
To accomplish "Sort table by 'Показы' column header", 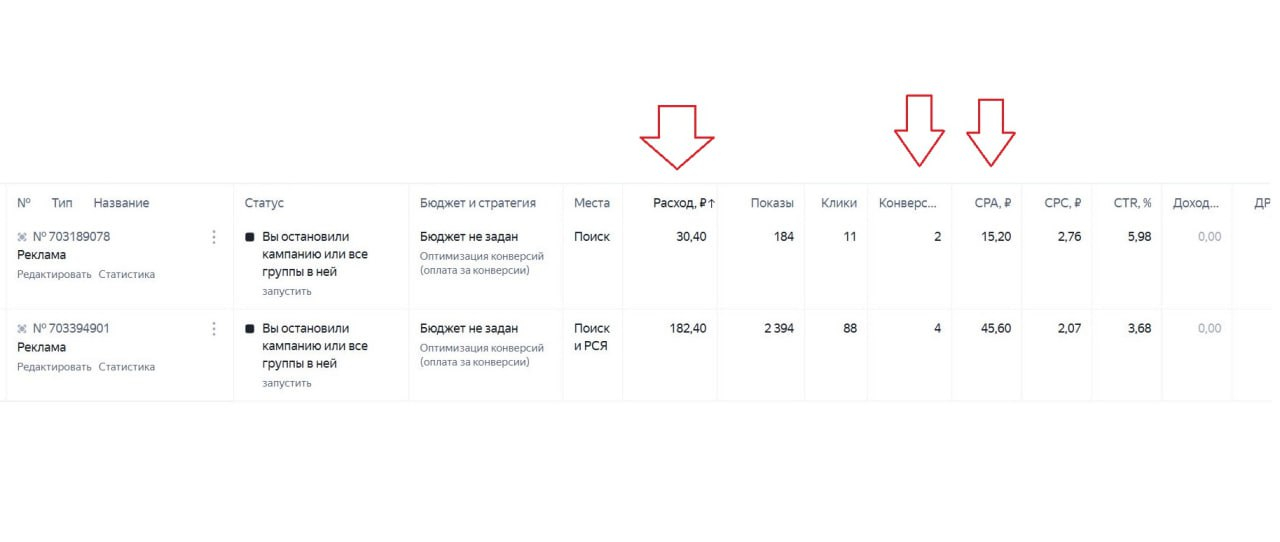I will click(772, 203).
